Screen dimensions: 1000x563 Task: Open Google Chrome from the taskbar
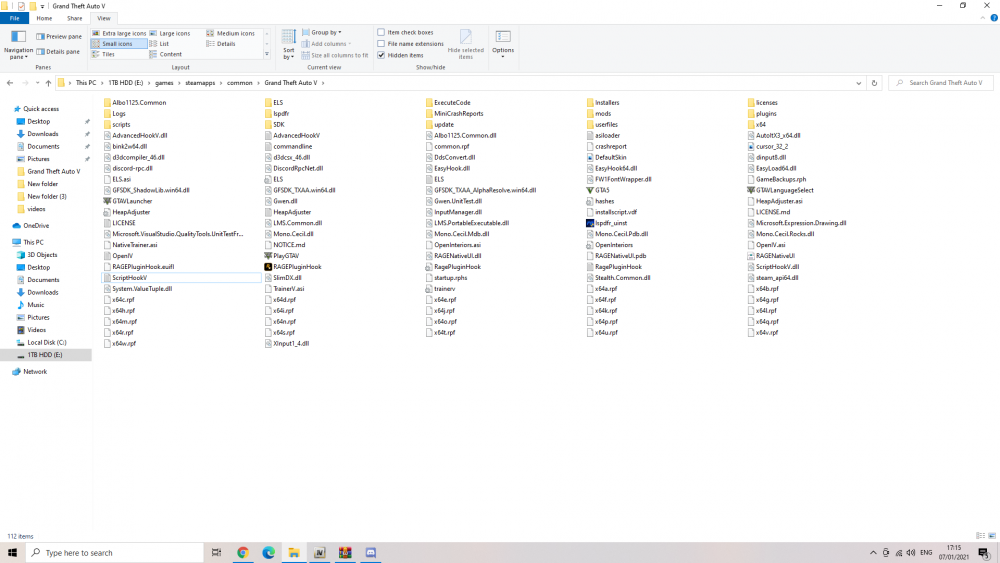click(x=243, y=553)
